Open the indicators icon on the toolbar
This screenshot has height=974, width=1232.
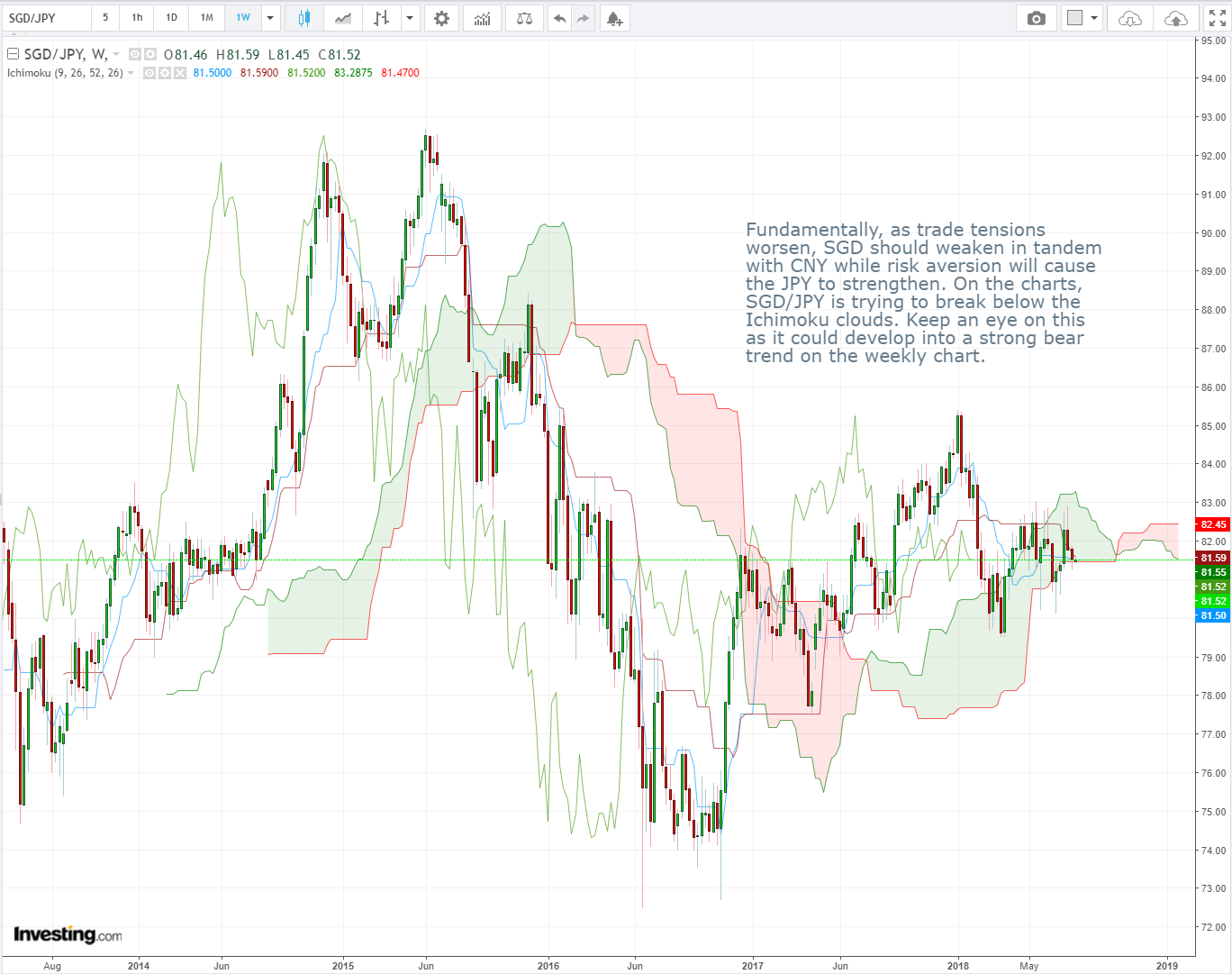(482, 18)
